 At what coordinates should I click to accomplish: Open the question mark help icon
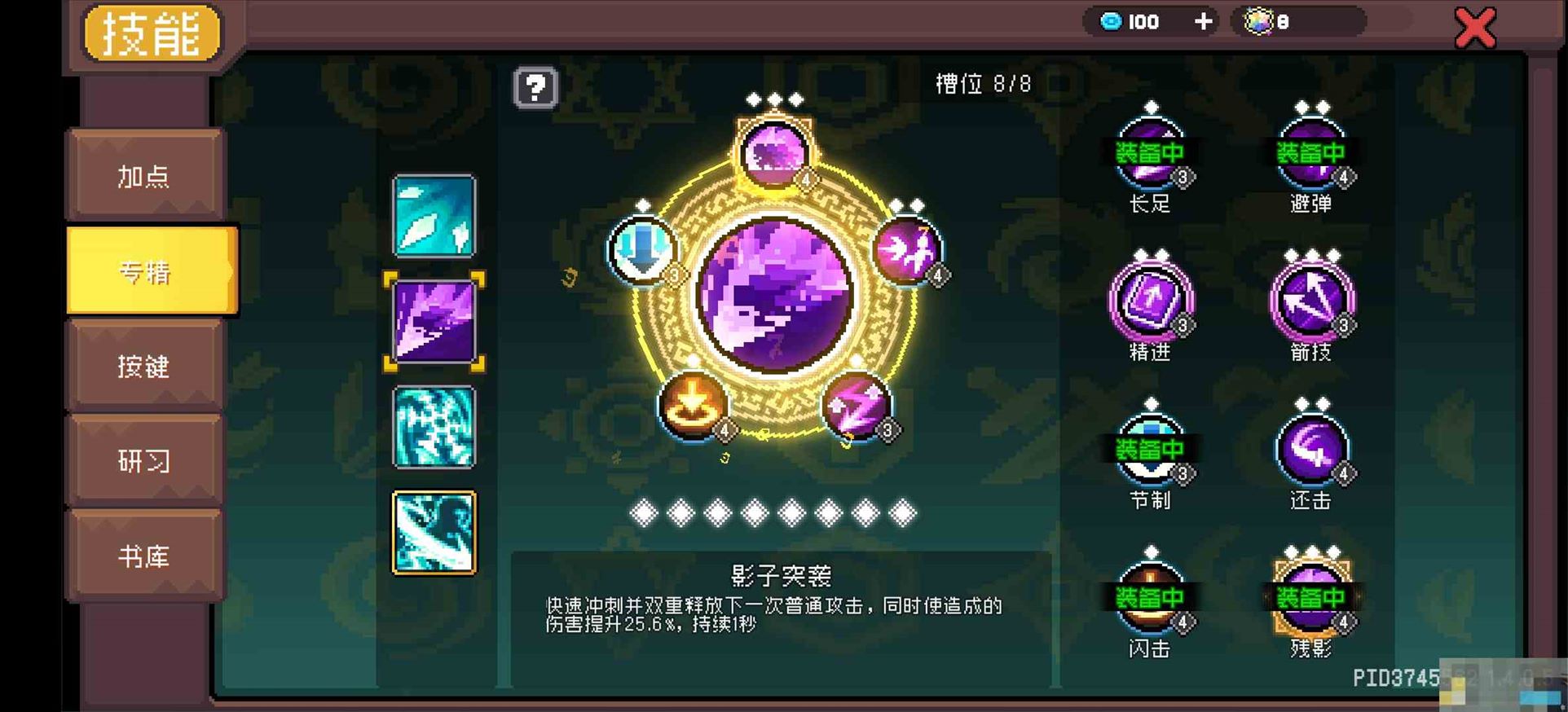(535, 87)
